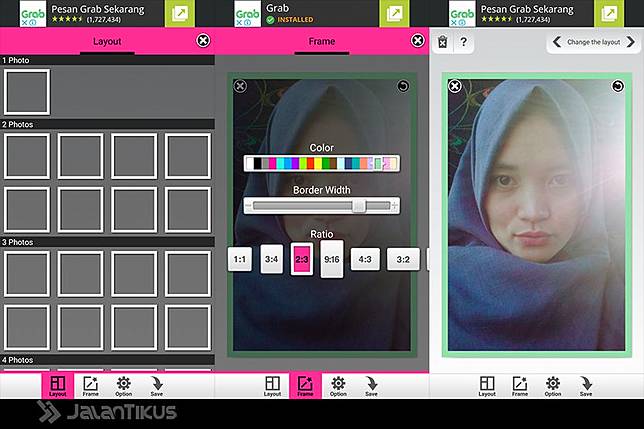Go to previous layout with left chevron

[557, 43]
